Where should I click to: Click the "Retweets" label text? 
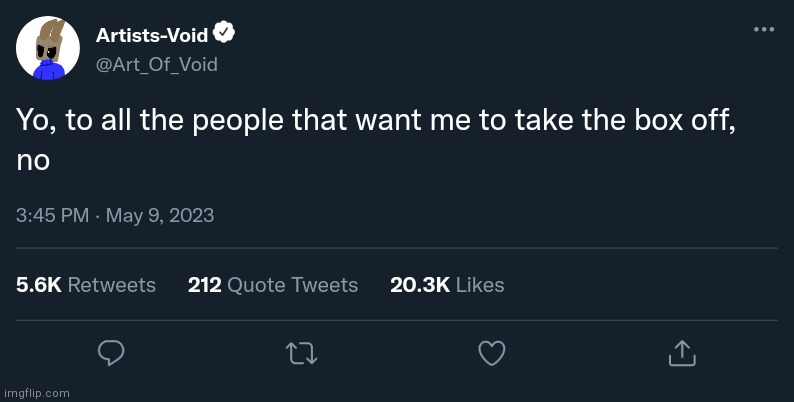112,285
